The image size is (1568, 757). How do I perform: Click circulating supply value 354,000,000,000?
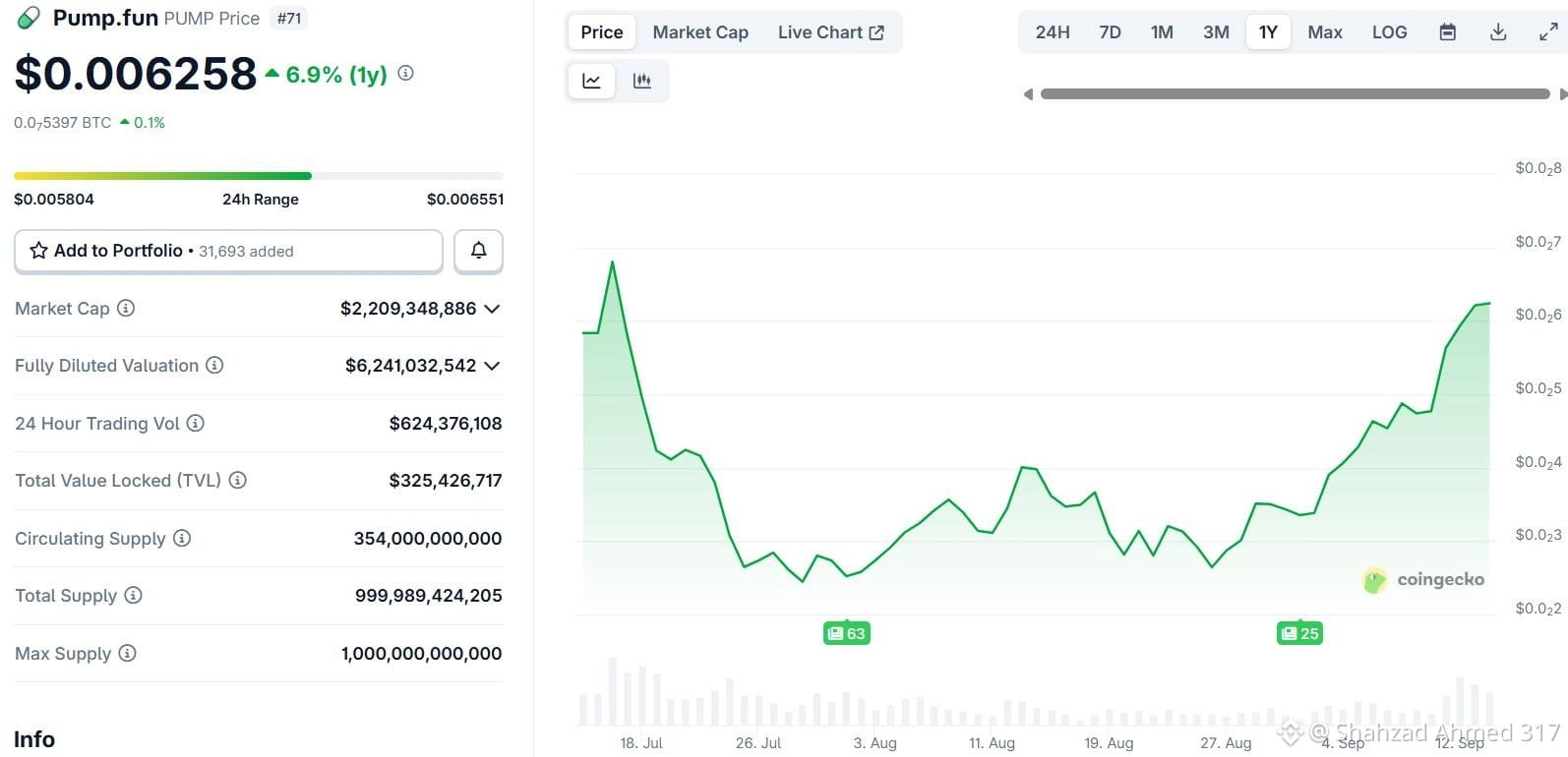(x=428, y=539)
